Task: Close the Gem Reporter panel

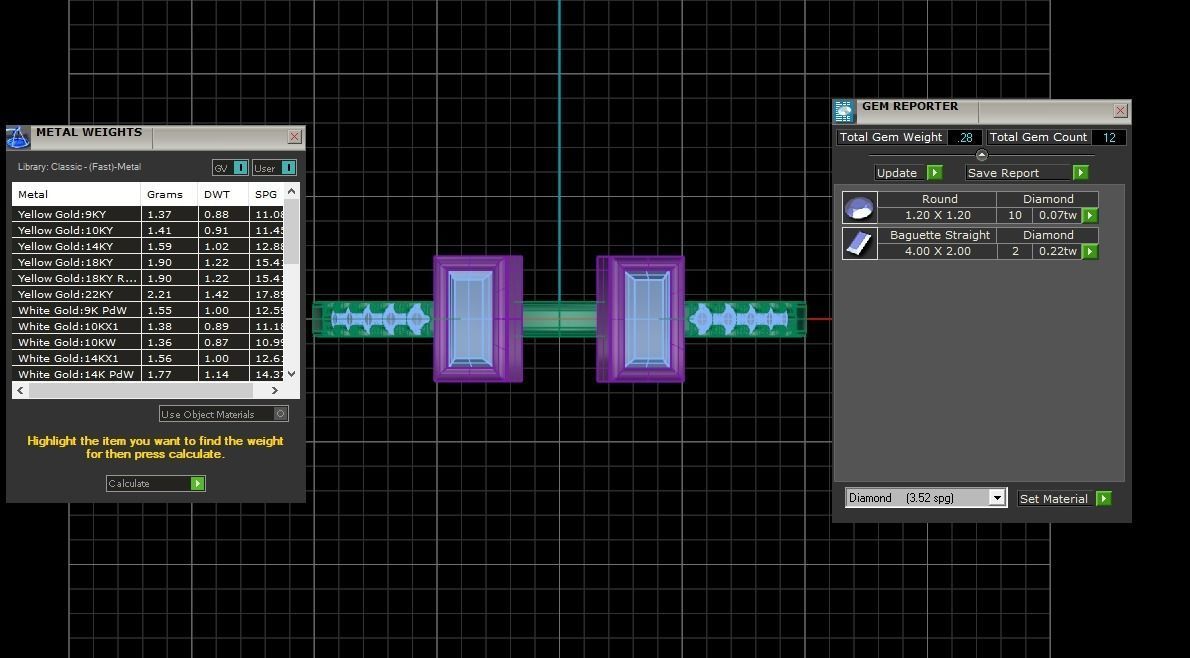Action: tap(1120, 111)
